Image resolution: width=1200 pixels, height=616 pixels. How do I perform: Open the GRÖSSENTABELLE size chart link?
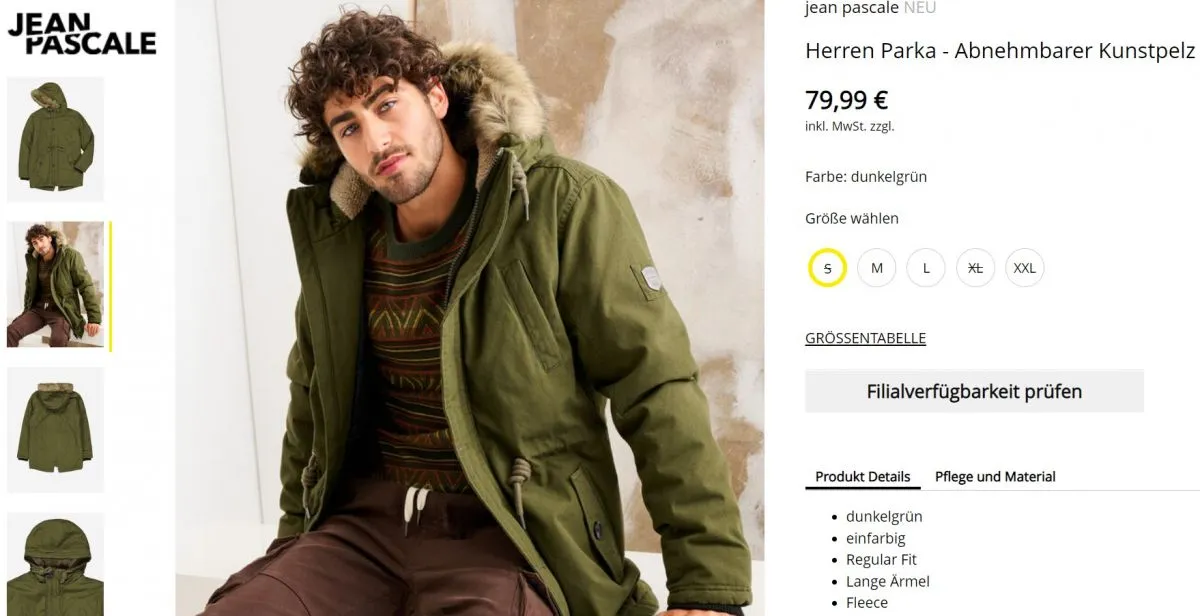pyautogui.click(x=865, y=338)
